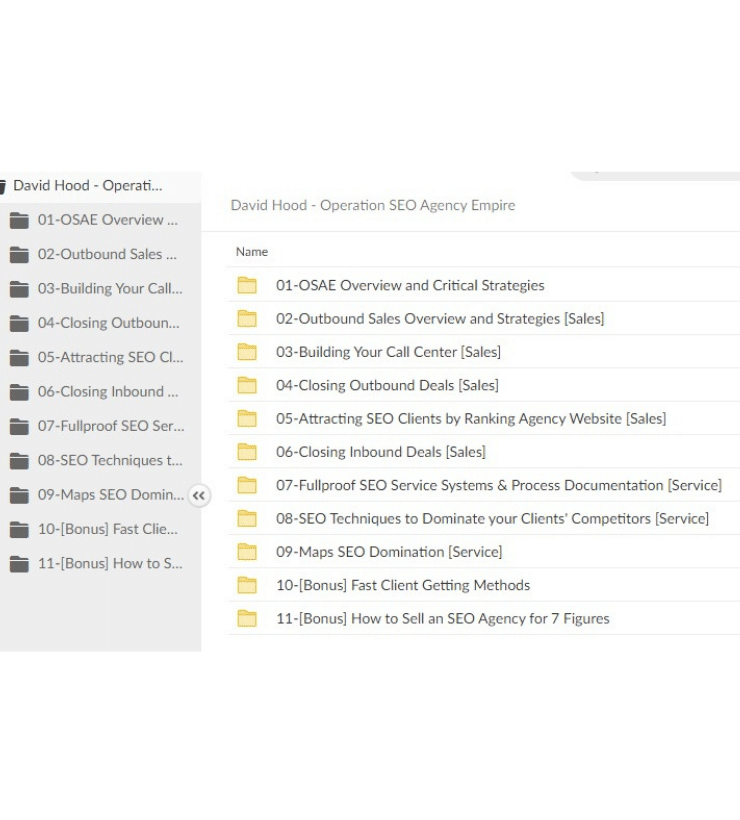Open 04-Closing Outboun... in sidebar tree
This screenshot has height=820, width=740.
[x=108, y=323]
